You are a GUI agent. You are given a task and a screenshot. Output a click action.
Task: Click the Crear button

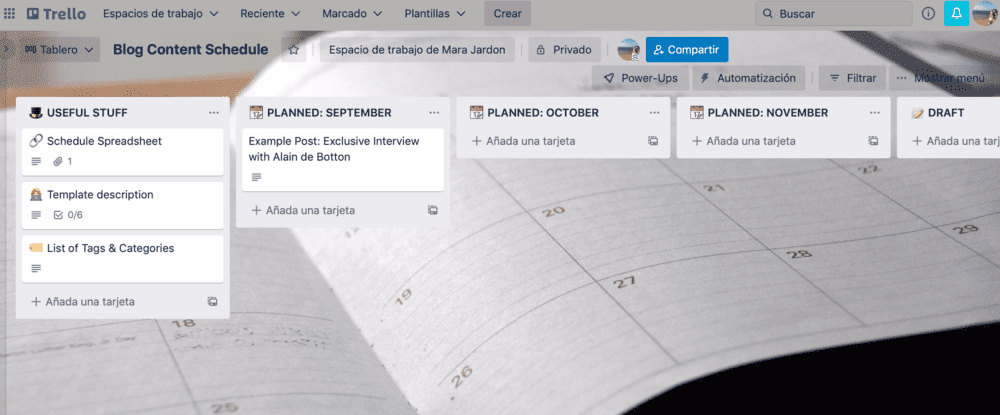click(508, 13)
